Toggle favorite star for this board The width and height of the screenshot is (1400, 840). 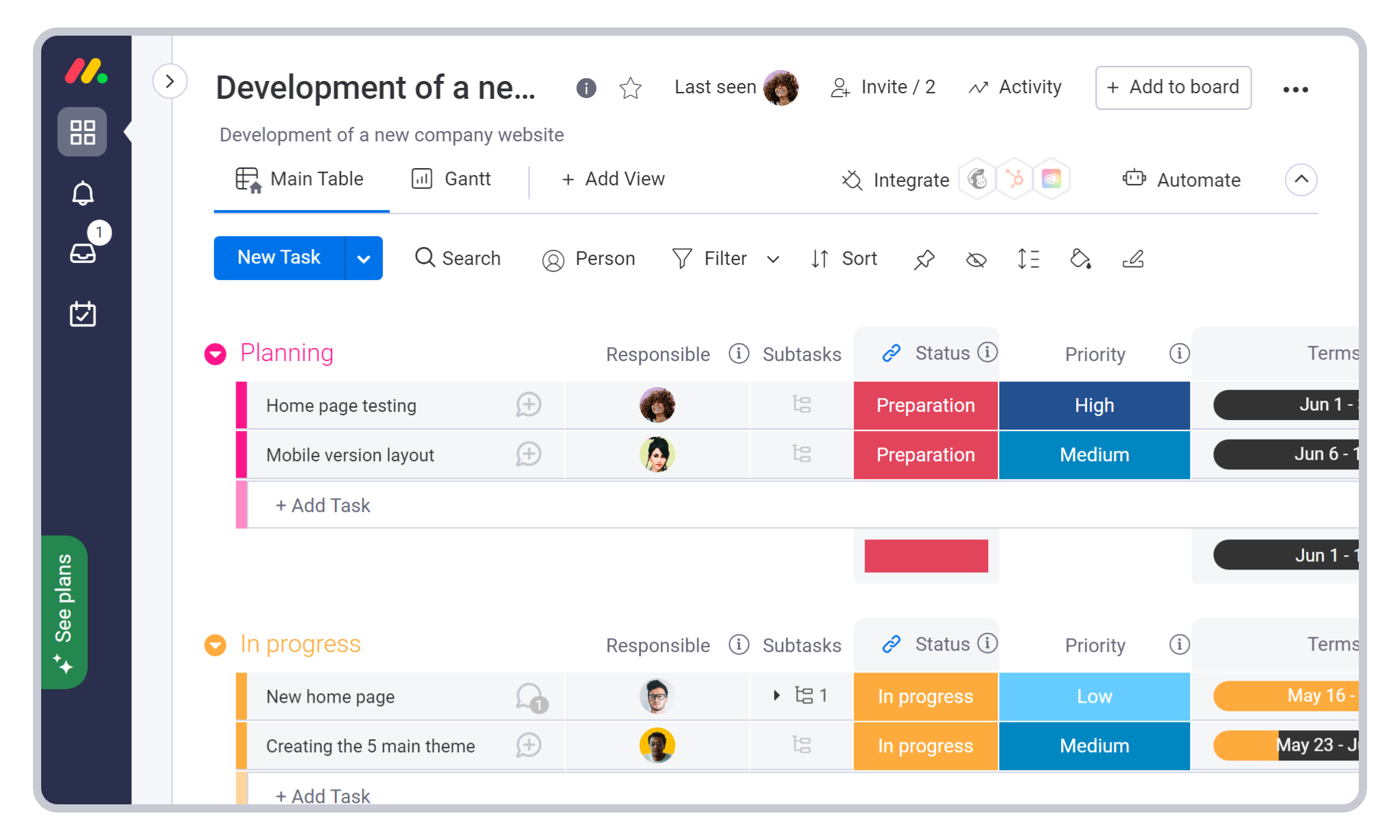coord(630,88)
